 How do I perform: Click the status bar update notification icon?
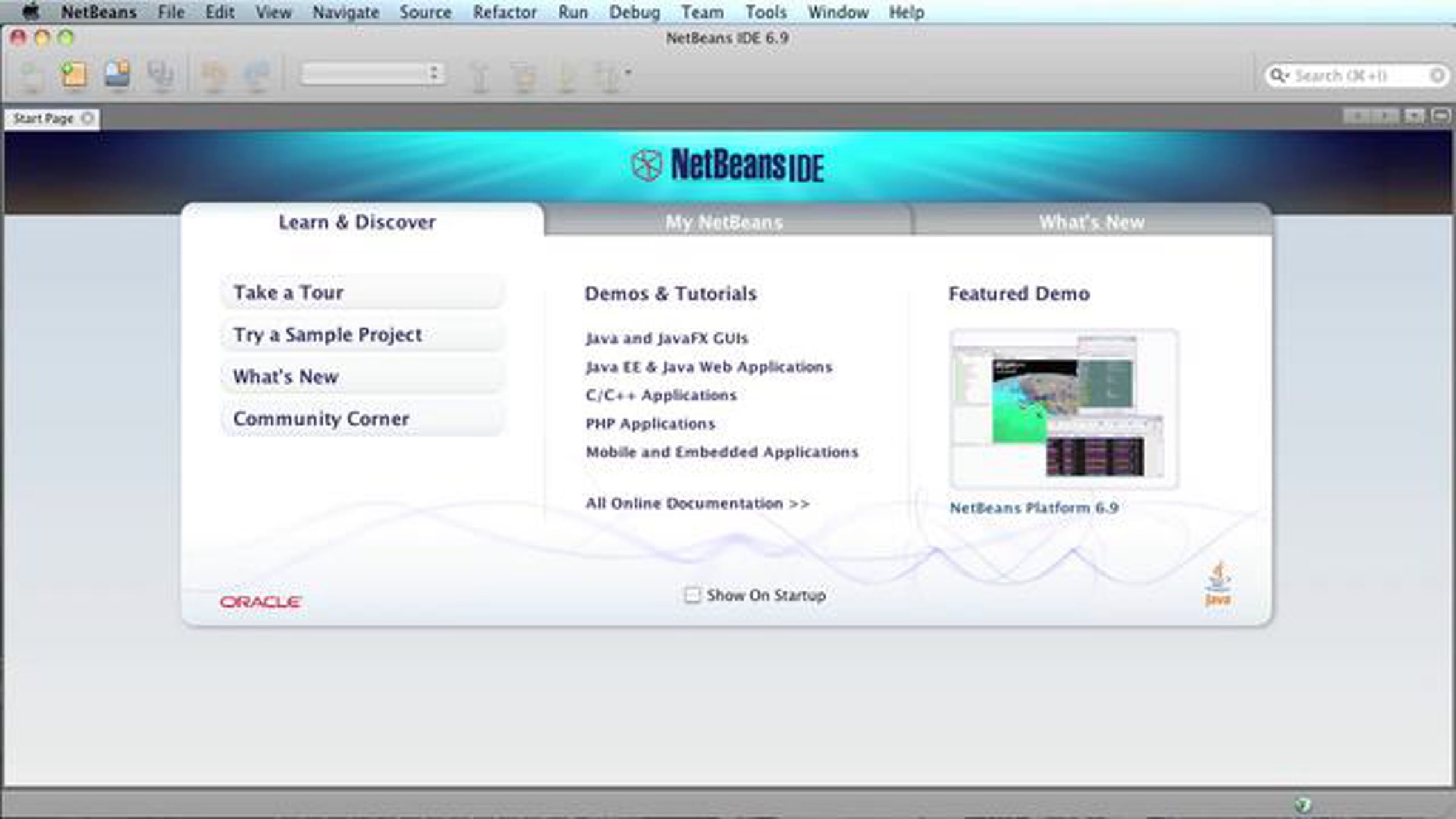coord(1302,805)
